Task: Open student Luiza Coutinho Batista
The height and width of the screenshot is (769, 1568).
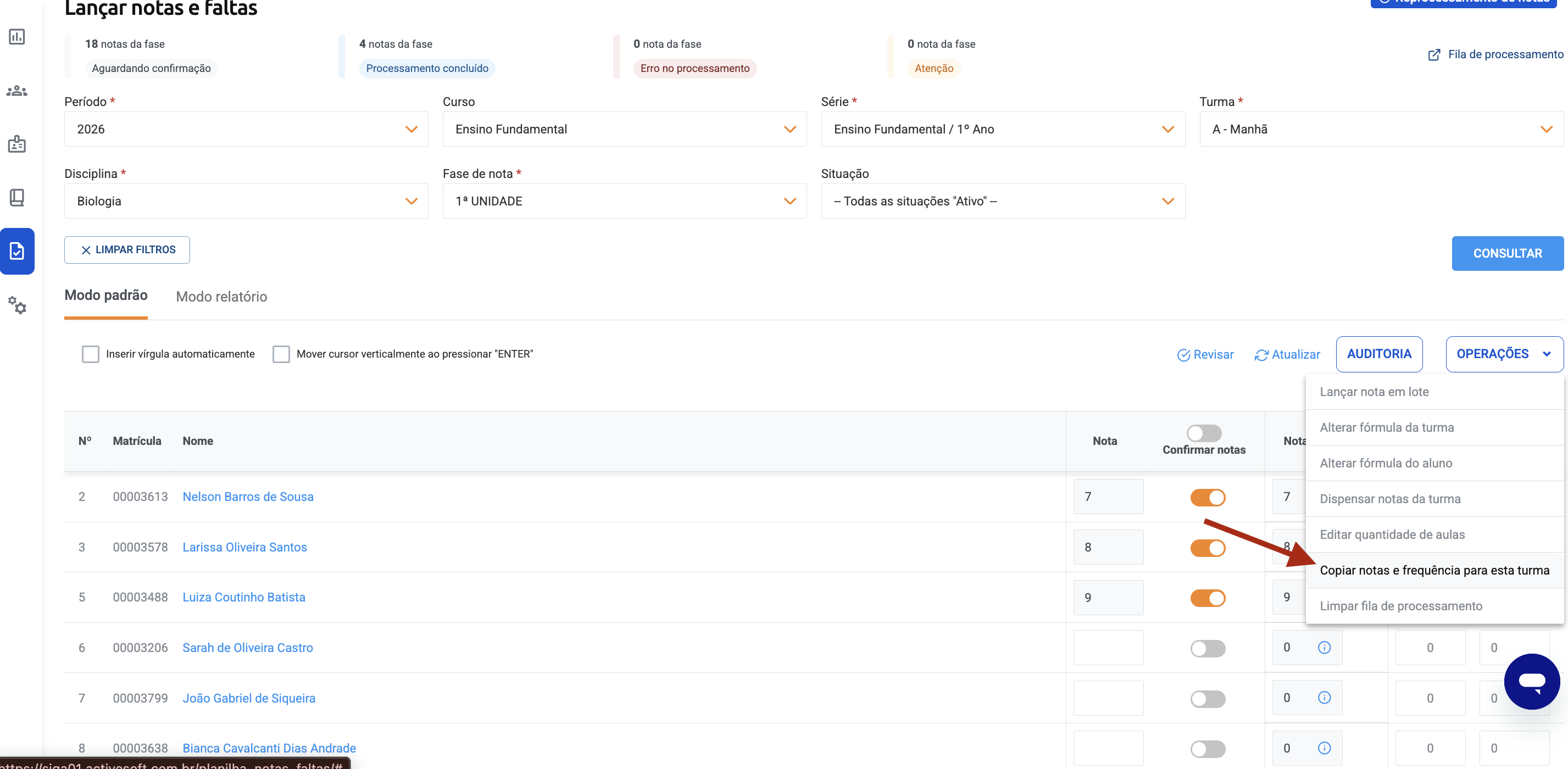Action: pos(243,598)
